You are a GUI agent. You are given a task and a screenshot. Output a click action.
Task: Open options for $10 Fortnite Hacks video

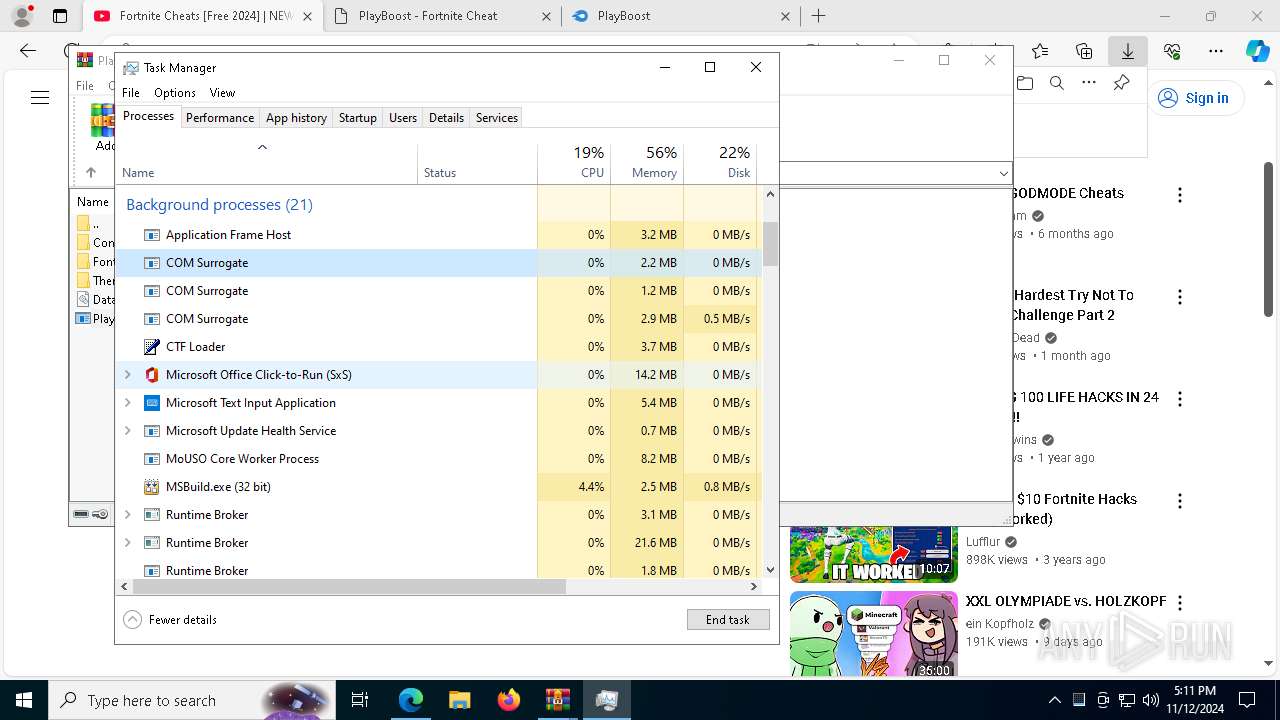[x=1180, y=501]
